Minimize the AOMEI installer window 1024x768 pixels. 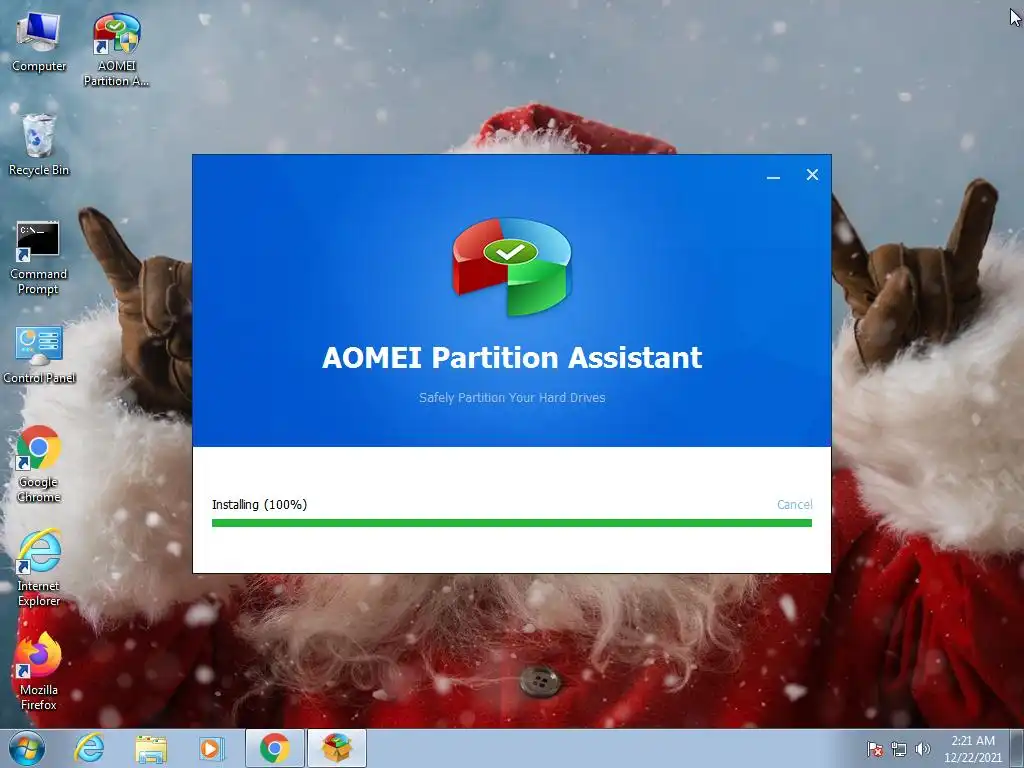click(773, 176)
